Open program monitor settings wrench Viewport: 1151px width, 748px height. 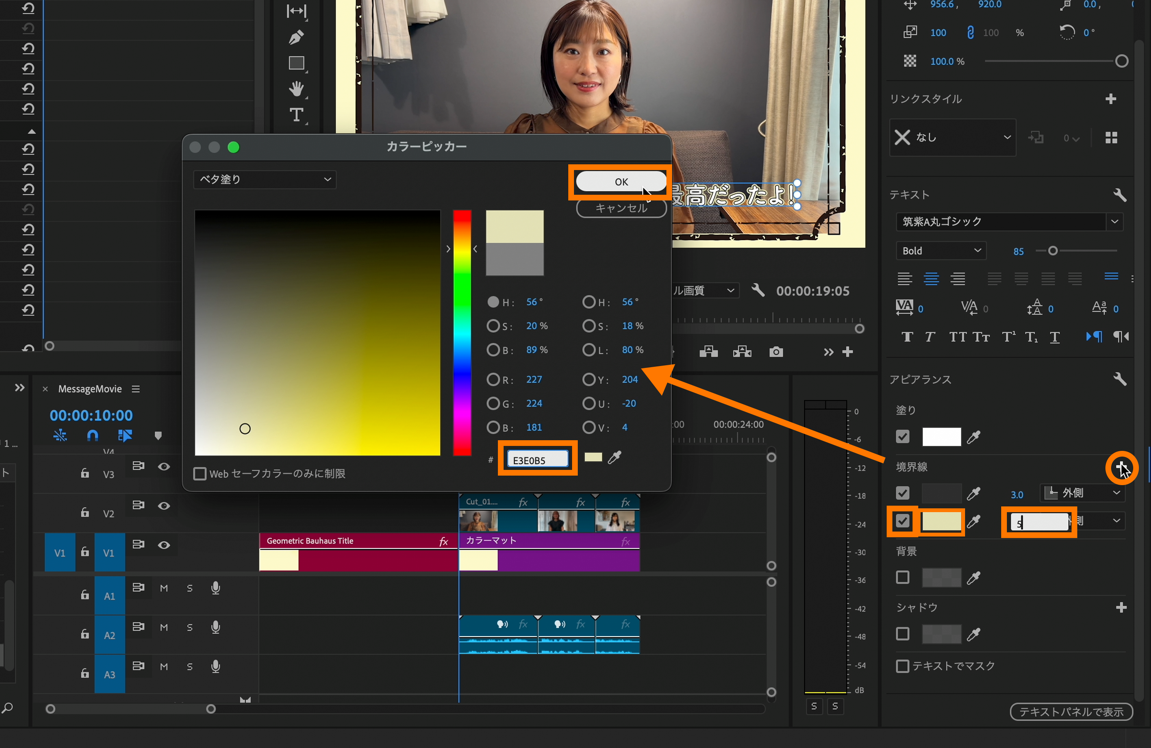coord(758,291)
